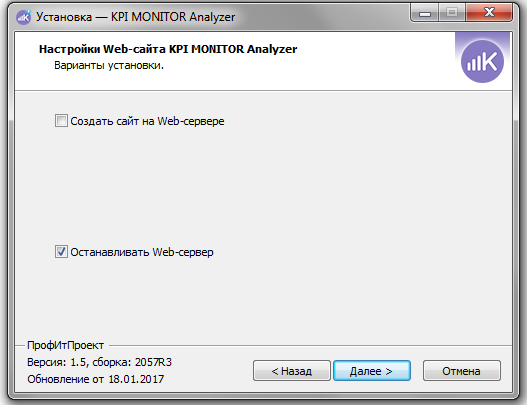Click the 'Версия: 1.5, сборка: 2057R3' text
Screen dimensions: 527x405
coord(99,362)
